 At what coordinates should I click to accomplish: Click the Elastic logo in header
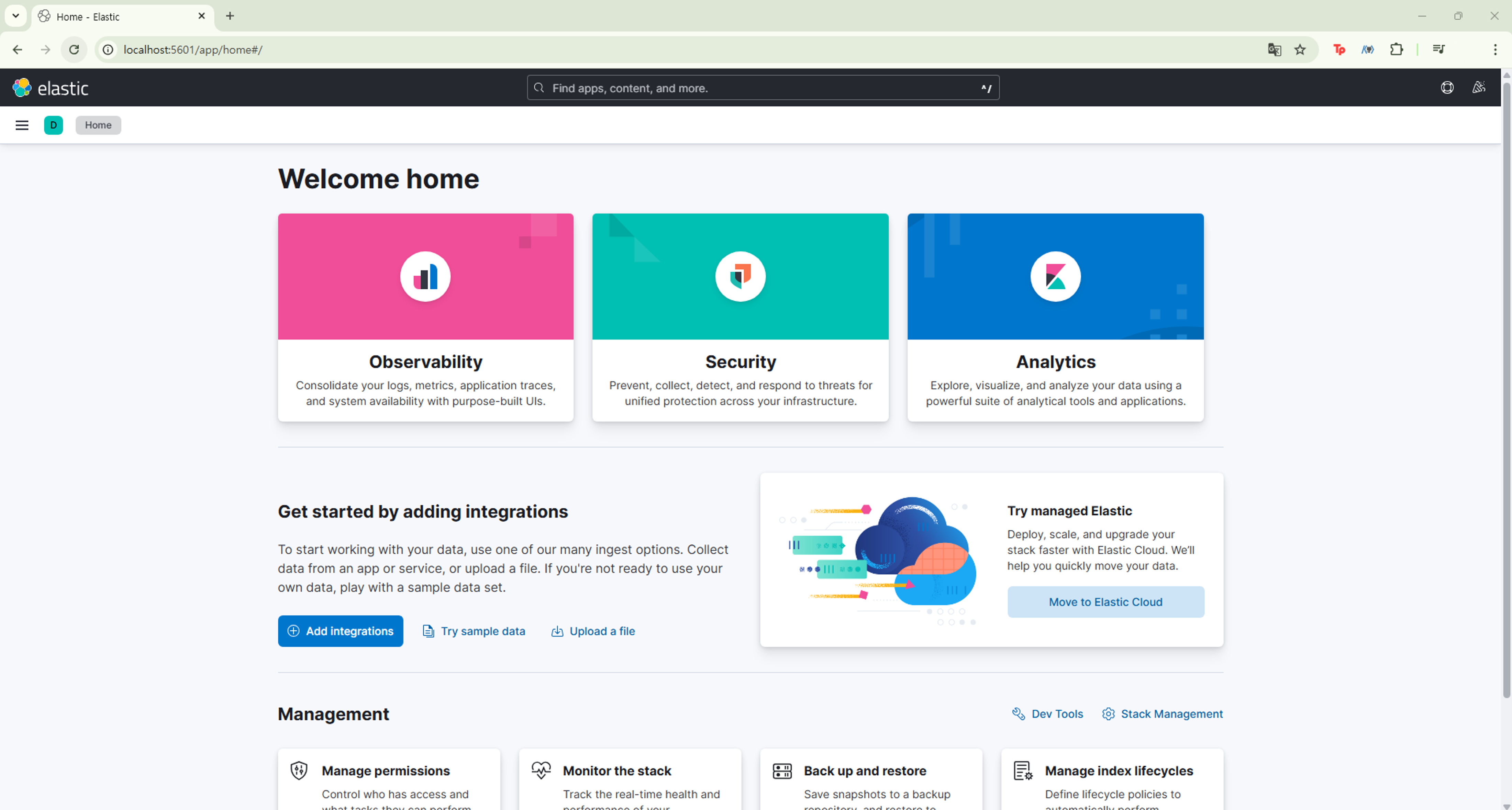tap(51, 88)
